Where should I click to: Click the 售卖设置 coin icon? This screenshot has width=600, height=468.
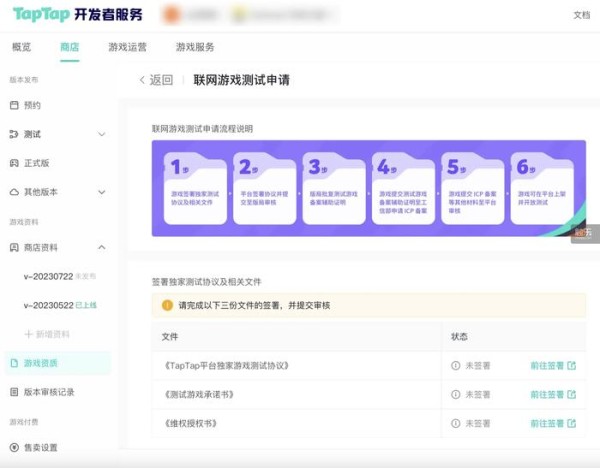coord(14,447)
